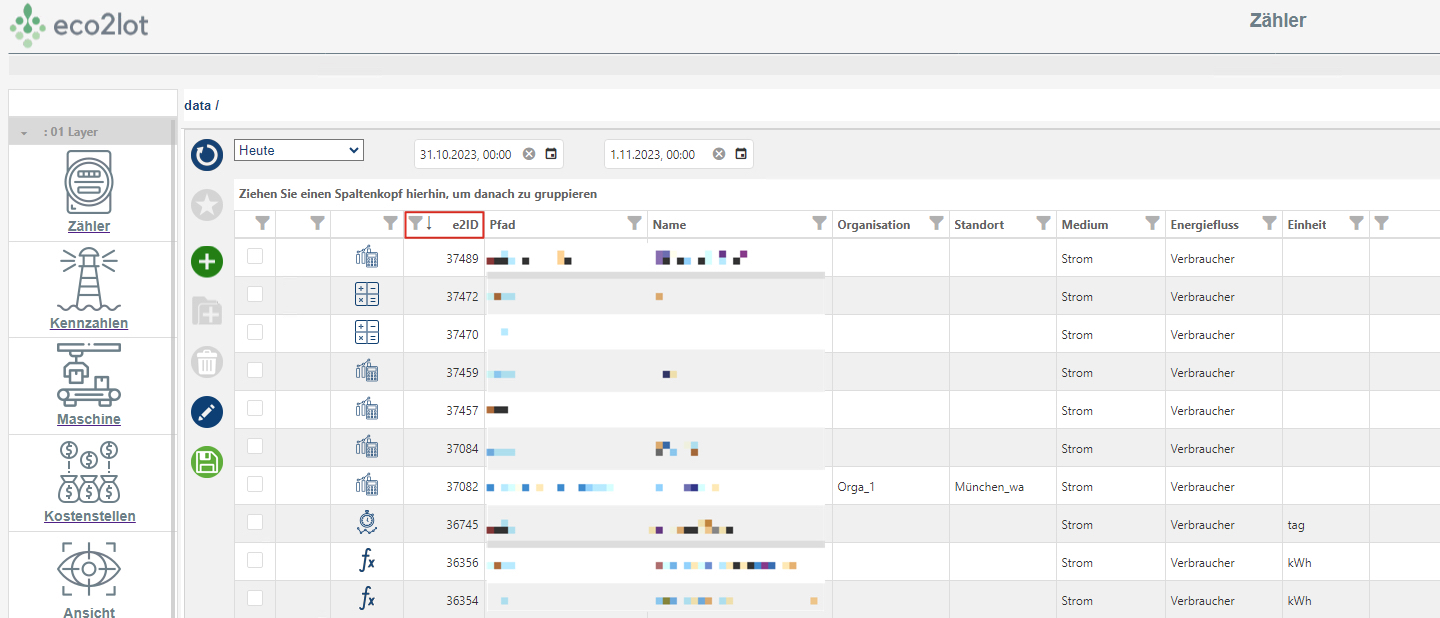1440x618 pixels.
Task: Tick the checkbox for row 37489
Action: 255,256
